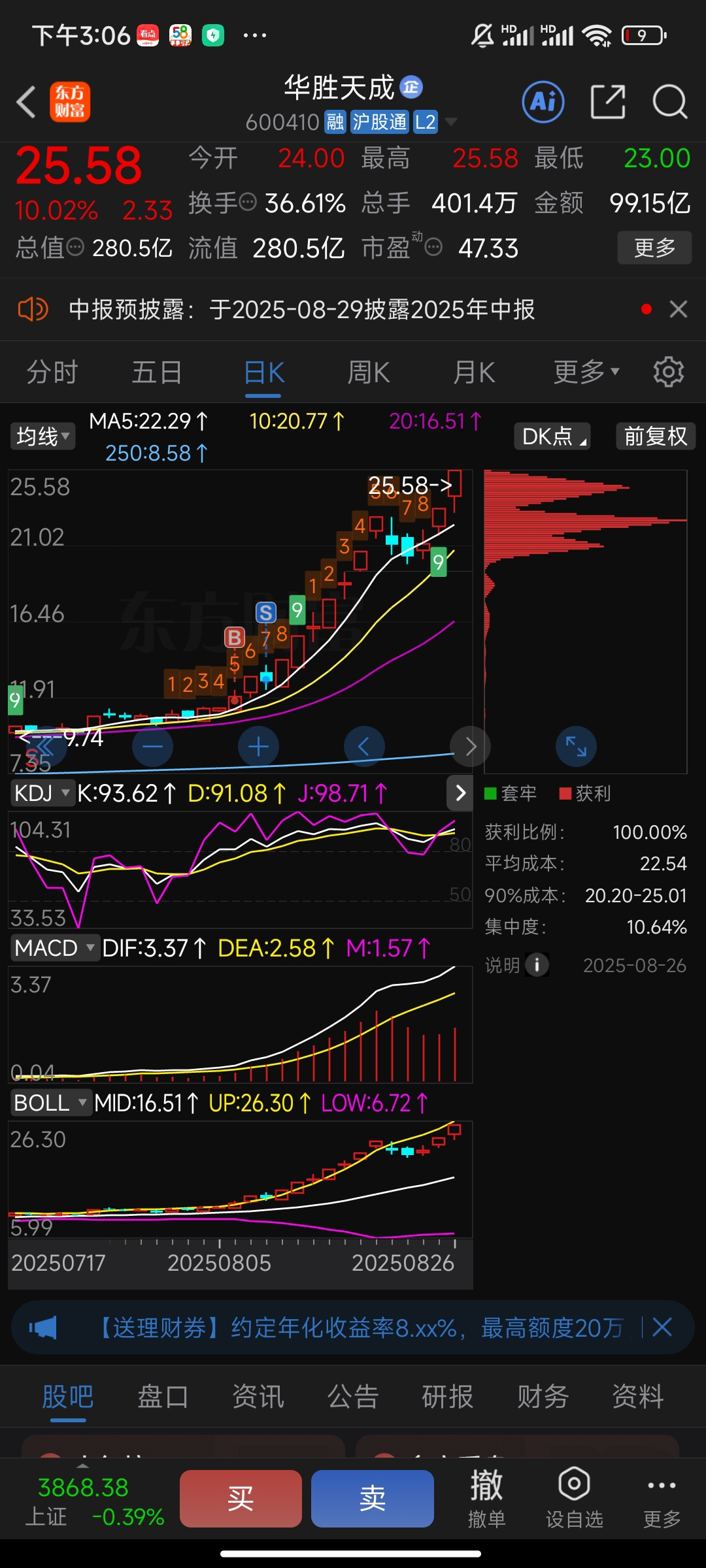
Task: Tap the orange speaker announcement icon
Action: point(33,309)
